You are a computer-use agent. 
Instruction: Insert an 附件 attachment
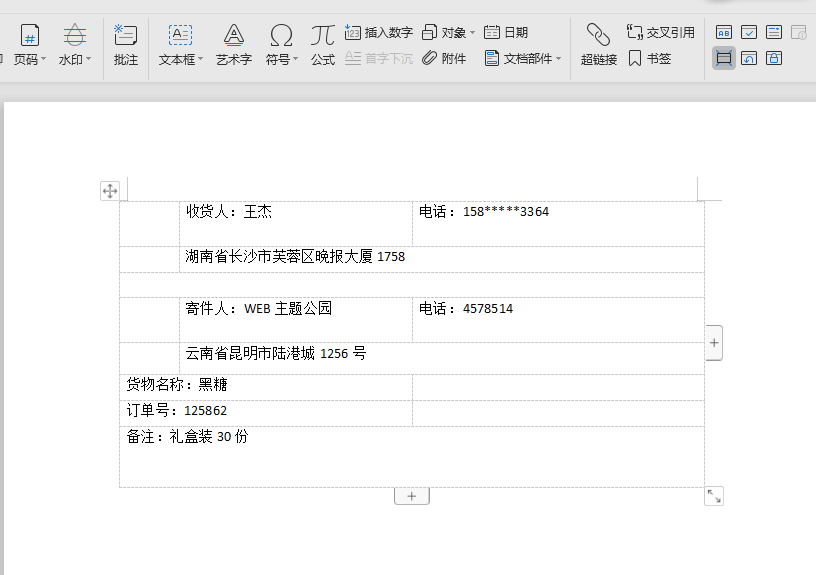[x=444, y=58]
